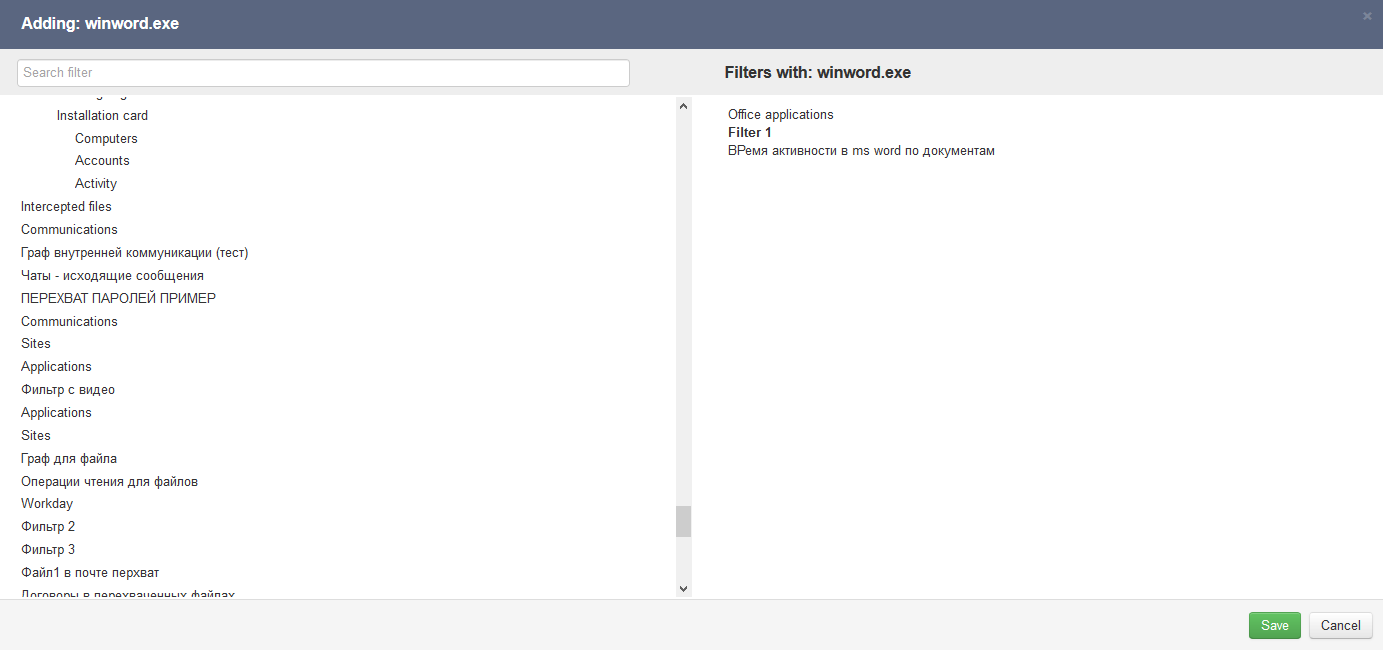Click Filter 1 in the right panel

(750, 133)
